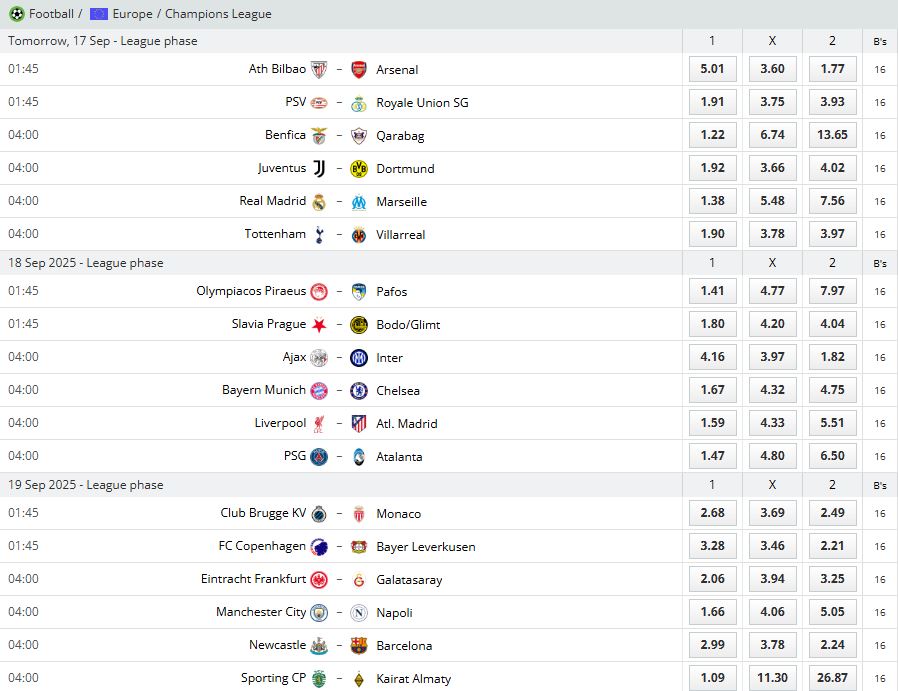Click the Europe flag icon in breadcrumb
898x691 pixels.
point(98,14)
